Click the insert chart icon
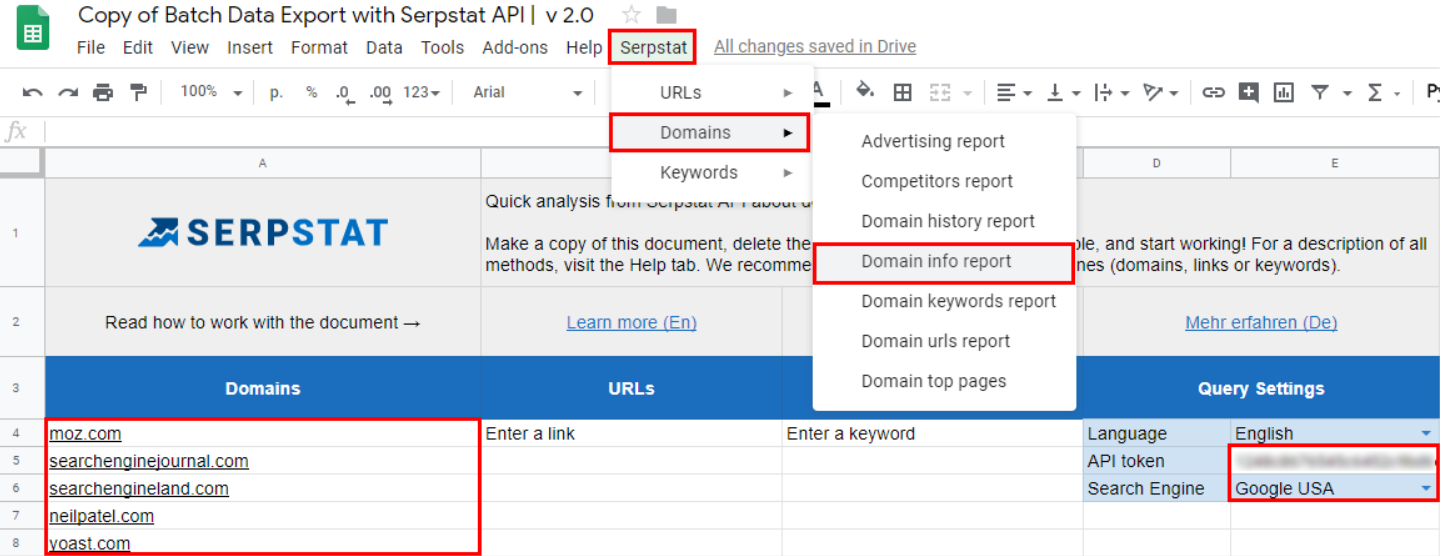This screenshot has height=556, width=1441. coord(1283,93)
